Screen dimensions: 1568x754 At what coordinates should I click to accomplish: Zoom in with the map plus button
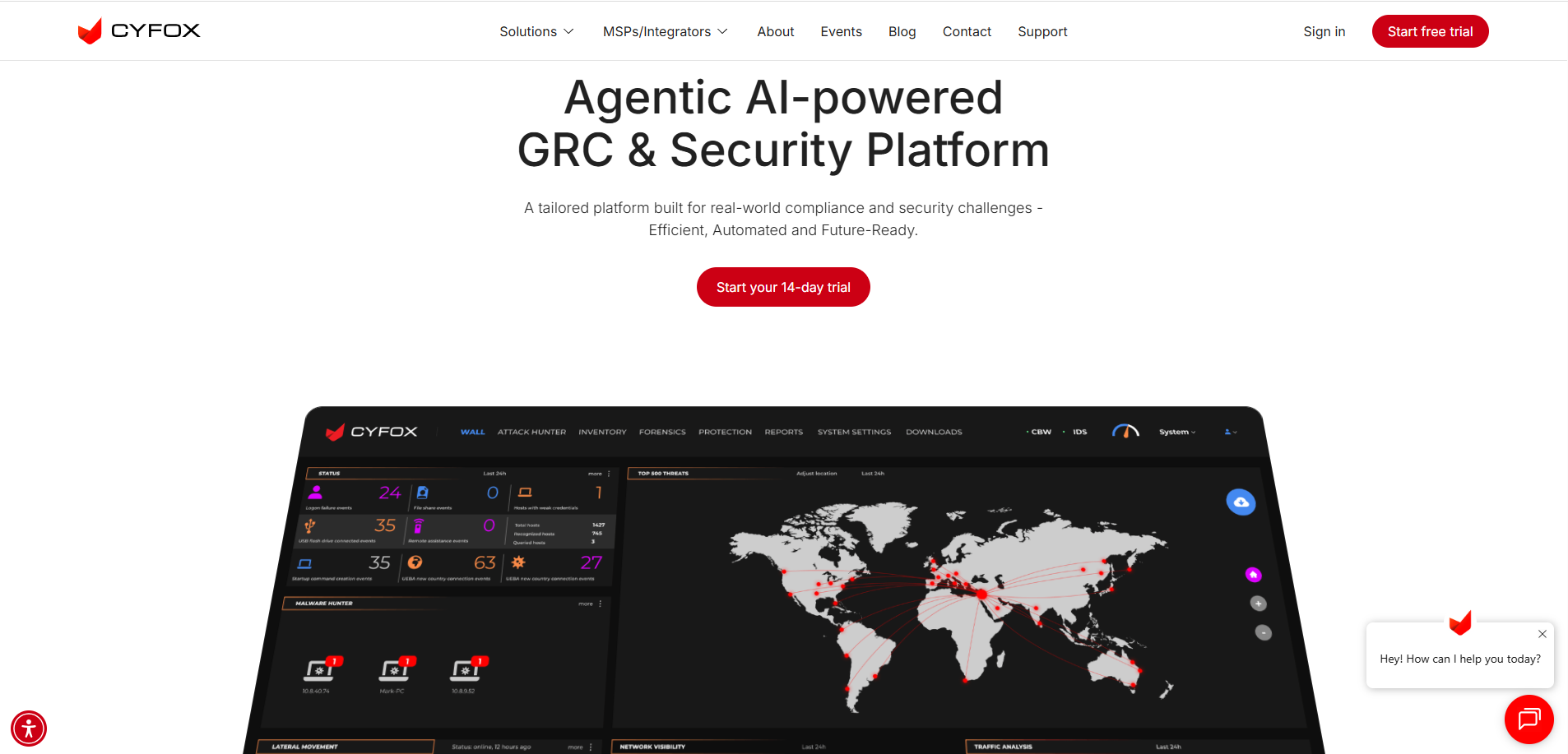1258,604
